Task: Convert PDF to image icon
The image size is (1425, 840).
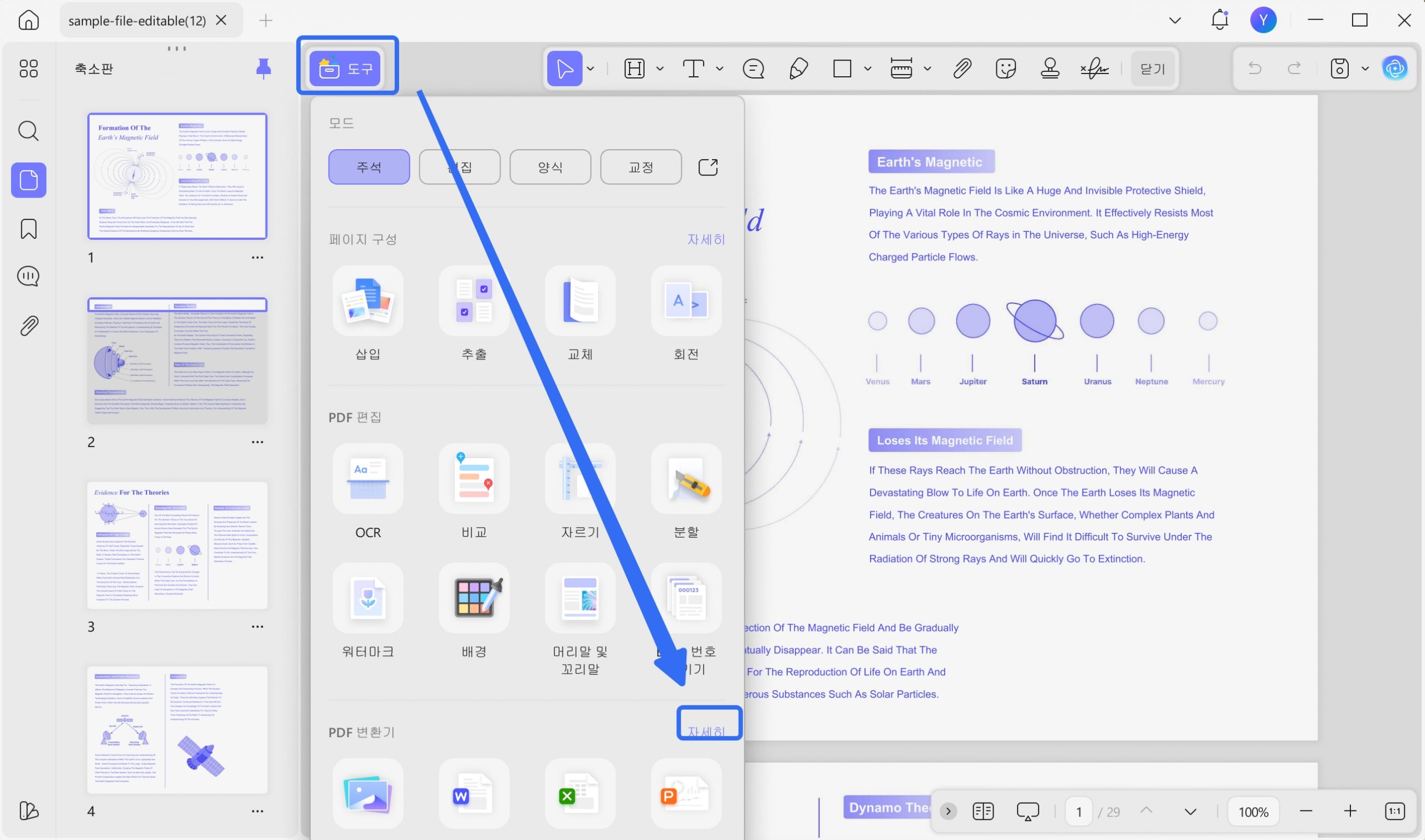Action: (368, 794)
